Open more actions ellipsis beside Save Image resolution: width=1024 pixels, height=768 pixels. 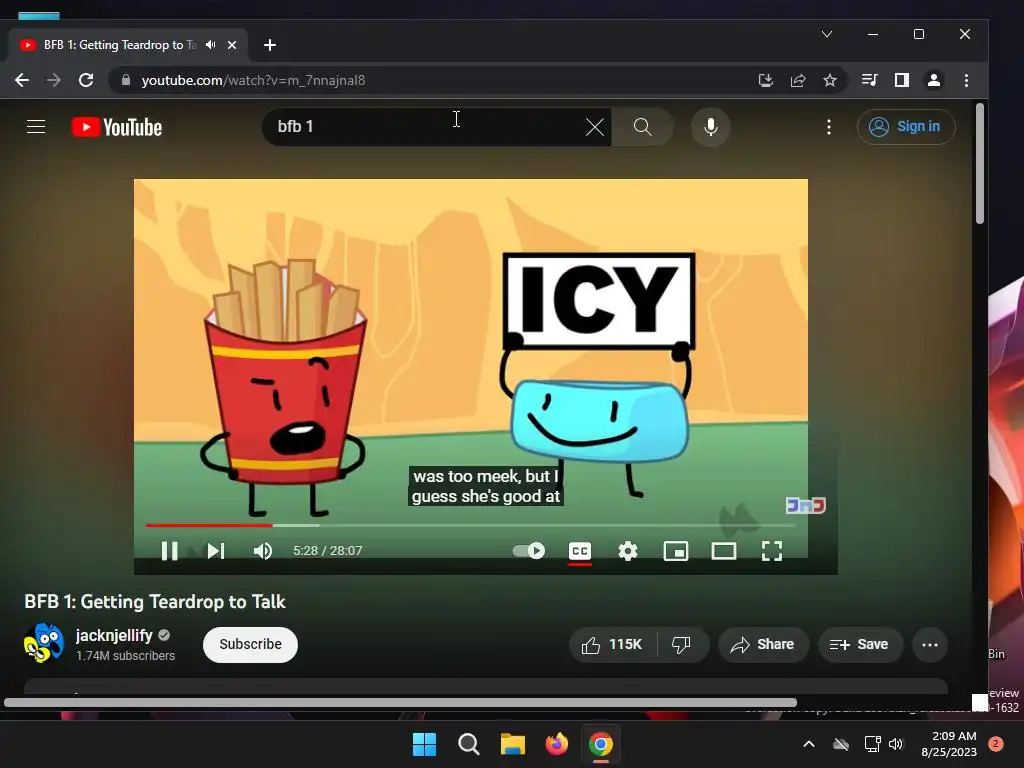click(x=930, y=645)
